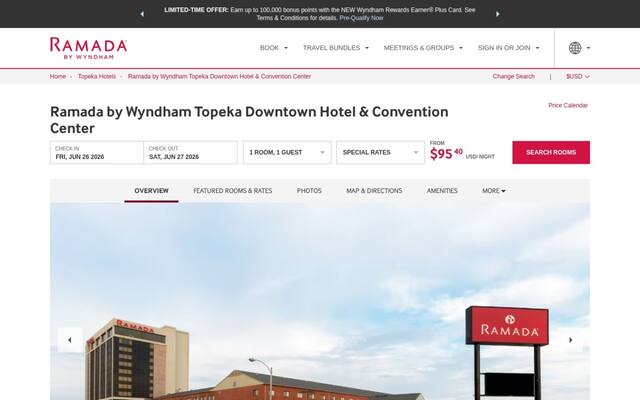
Task: Open the Price Calendar link
Action: point(568,105)
